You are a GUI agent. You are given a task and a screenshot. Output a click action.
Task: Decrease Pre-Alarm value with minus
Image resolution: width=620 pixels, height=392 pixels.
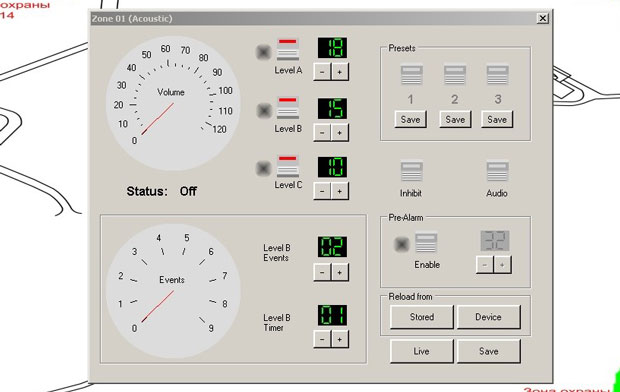tap(485, 265)
